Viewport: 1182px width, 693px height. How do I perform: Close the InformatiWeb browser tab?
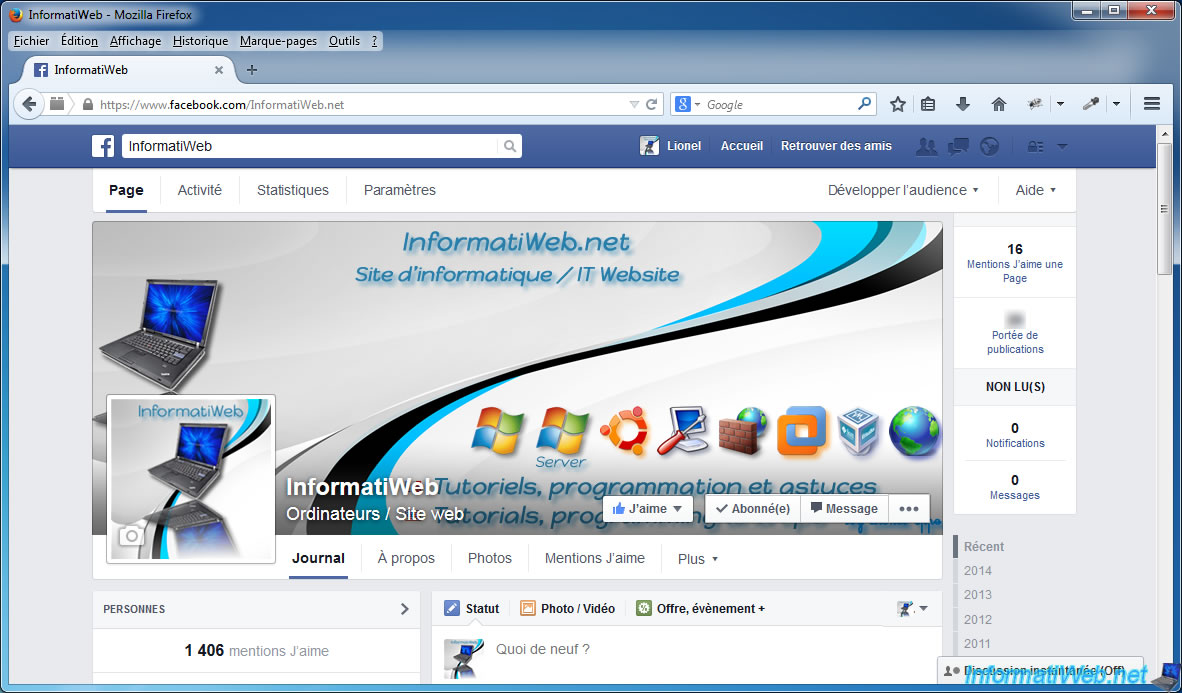tap(219, 70)
